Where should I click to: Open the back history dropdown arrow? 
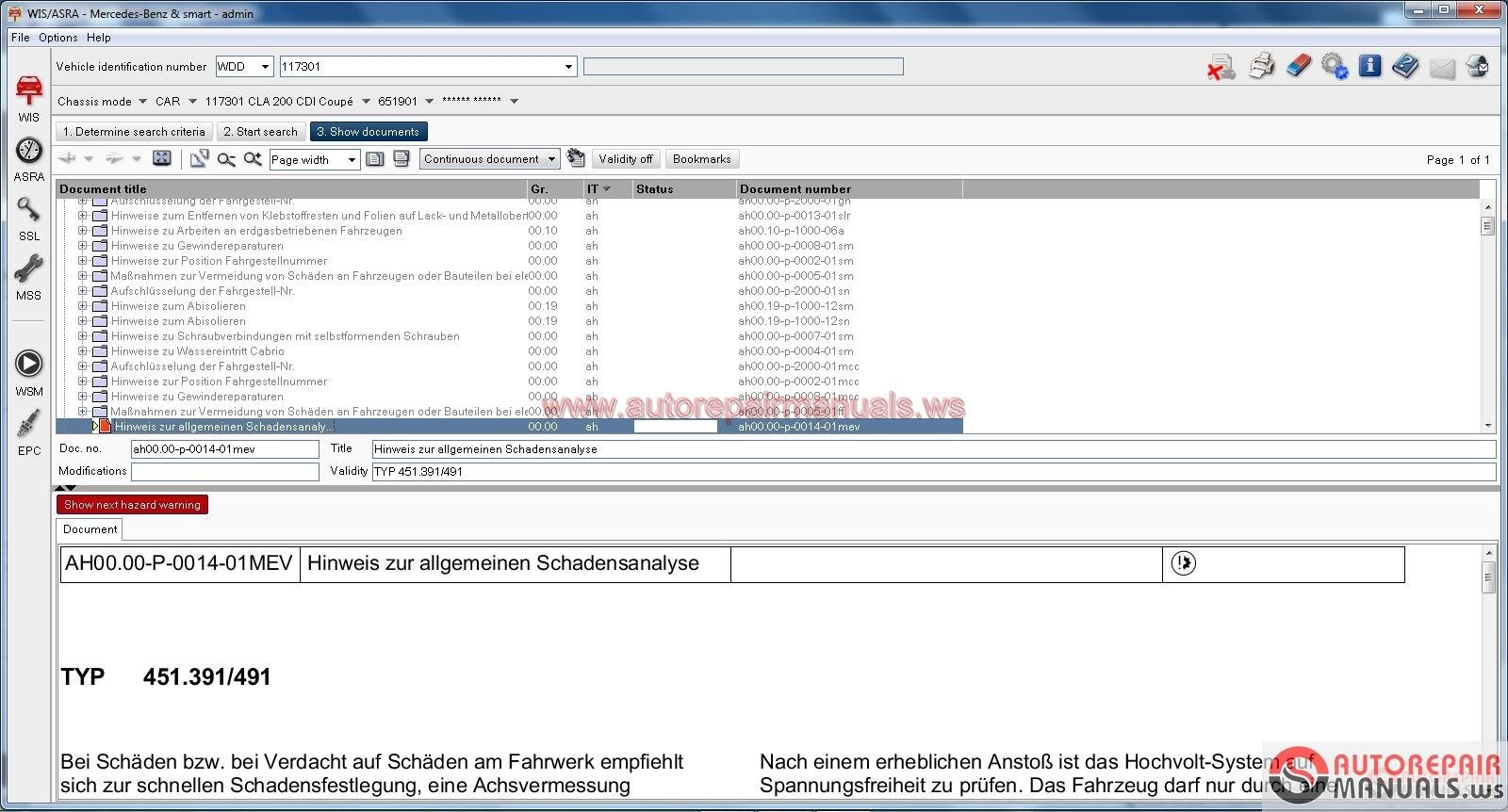89,158
